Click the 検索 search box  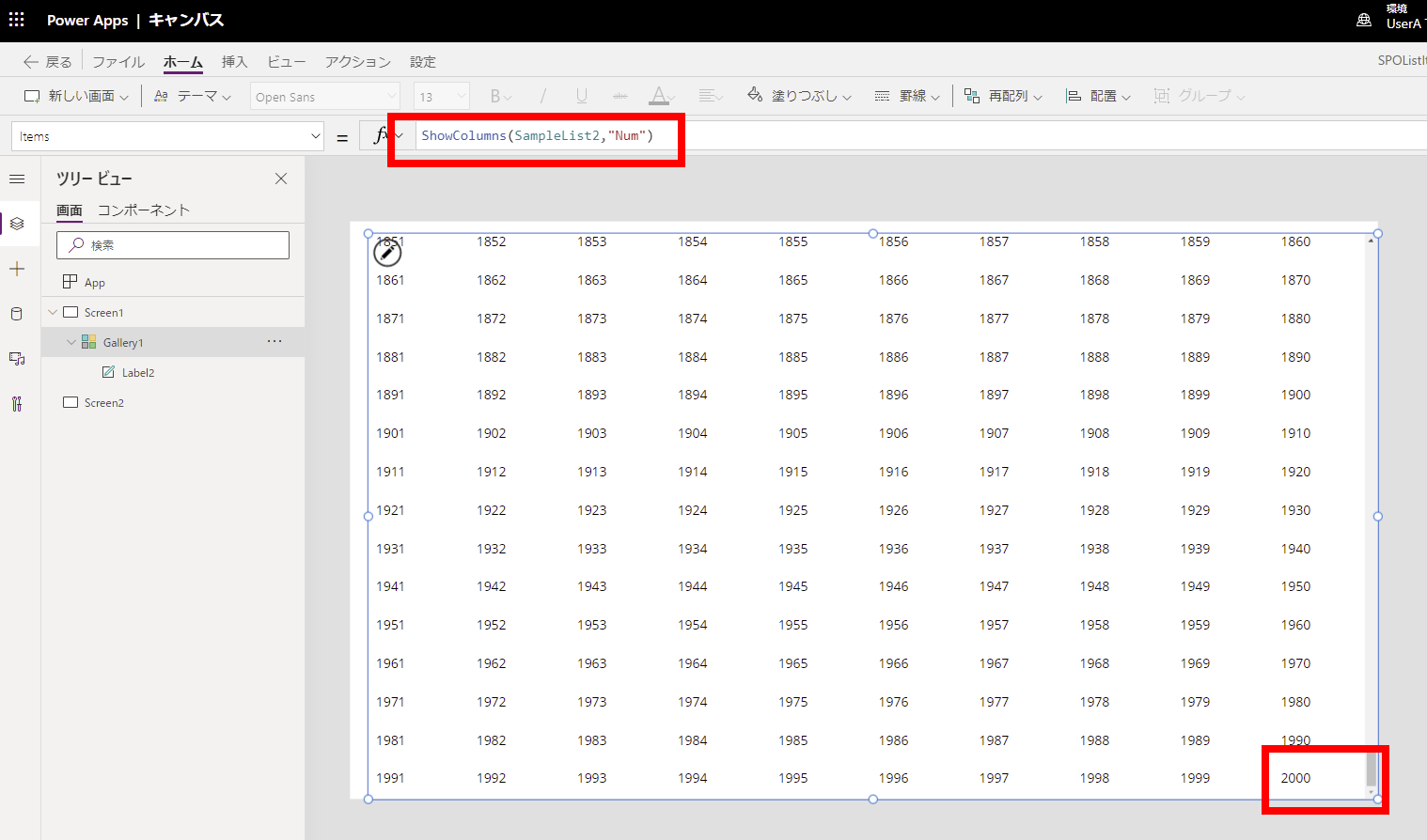tap(173, 245)
